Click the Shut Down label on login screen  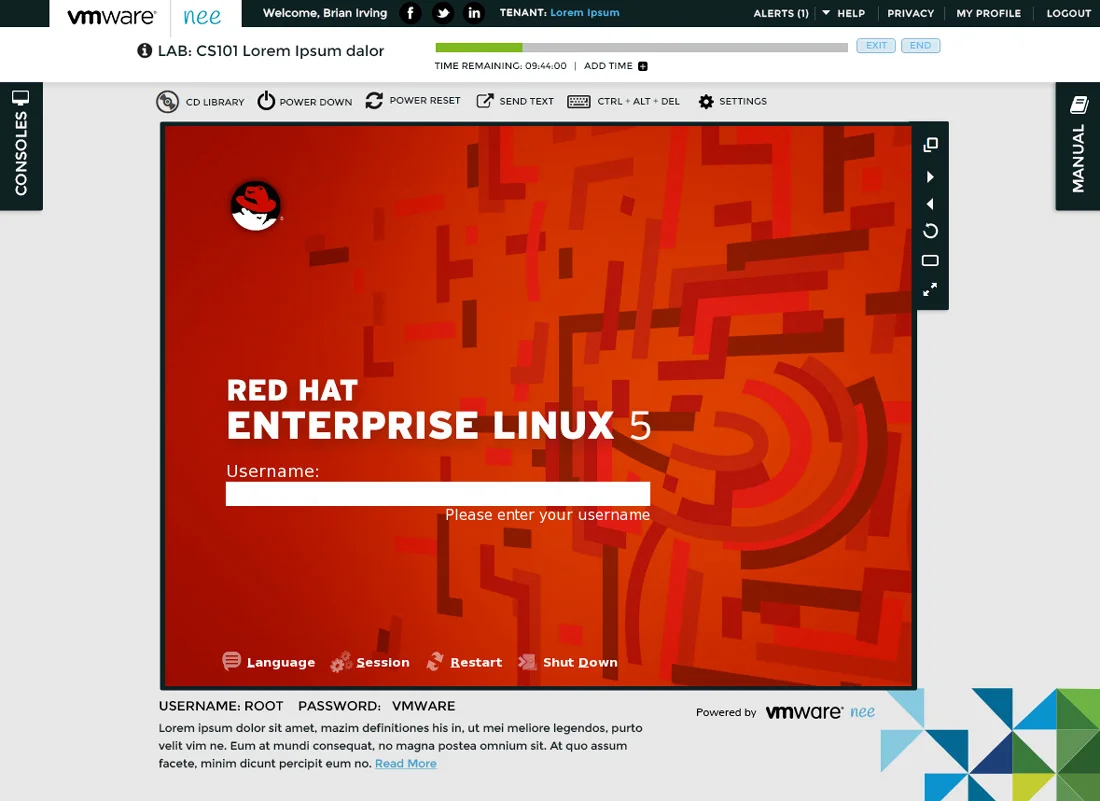tap(580, 662)
